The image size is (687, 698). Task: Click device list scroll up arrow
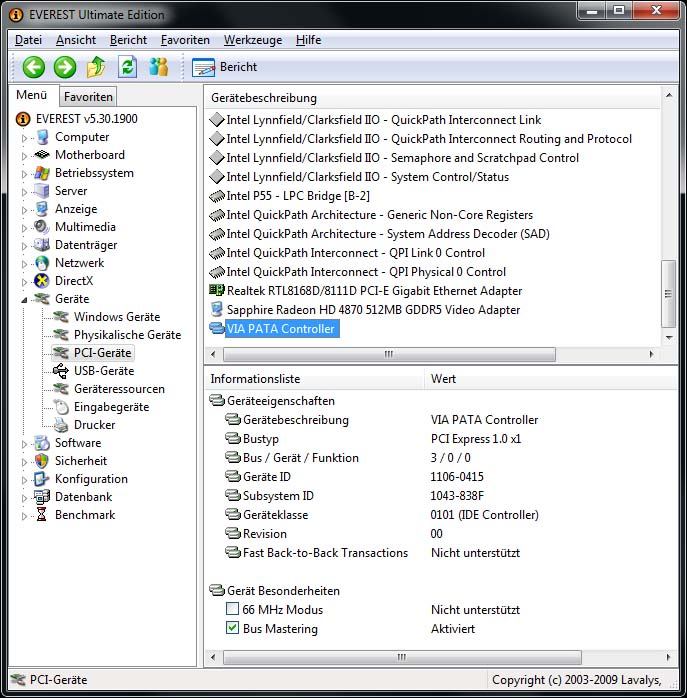pyautogui.click(x=669, y=95)
